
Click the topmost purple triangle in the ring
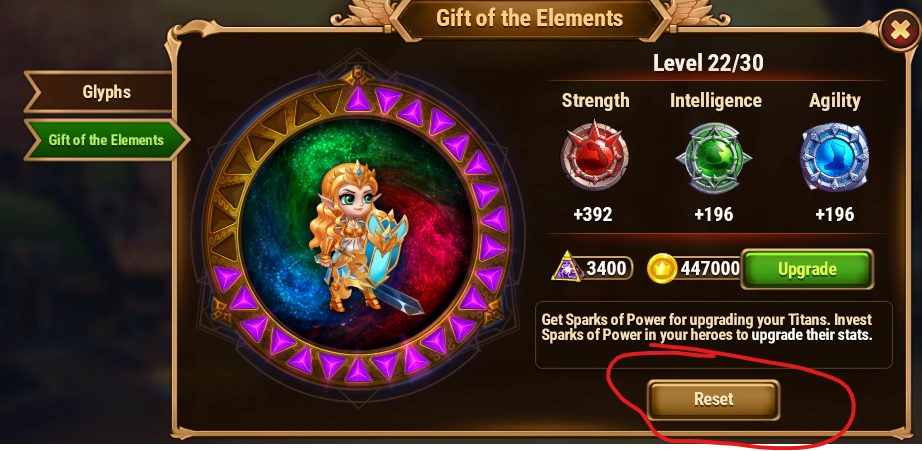[358, 99]
